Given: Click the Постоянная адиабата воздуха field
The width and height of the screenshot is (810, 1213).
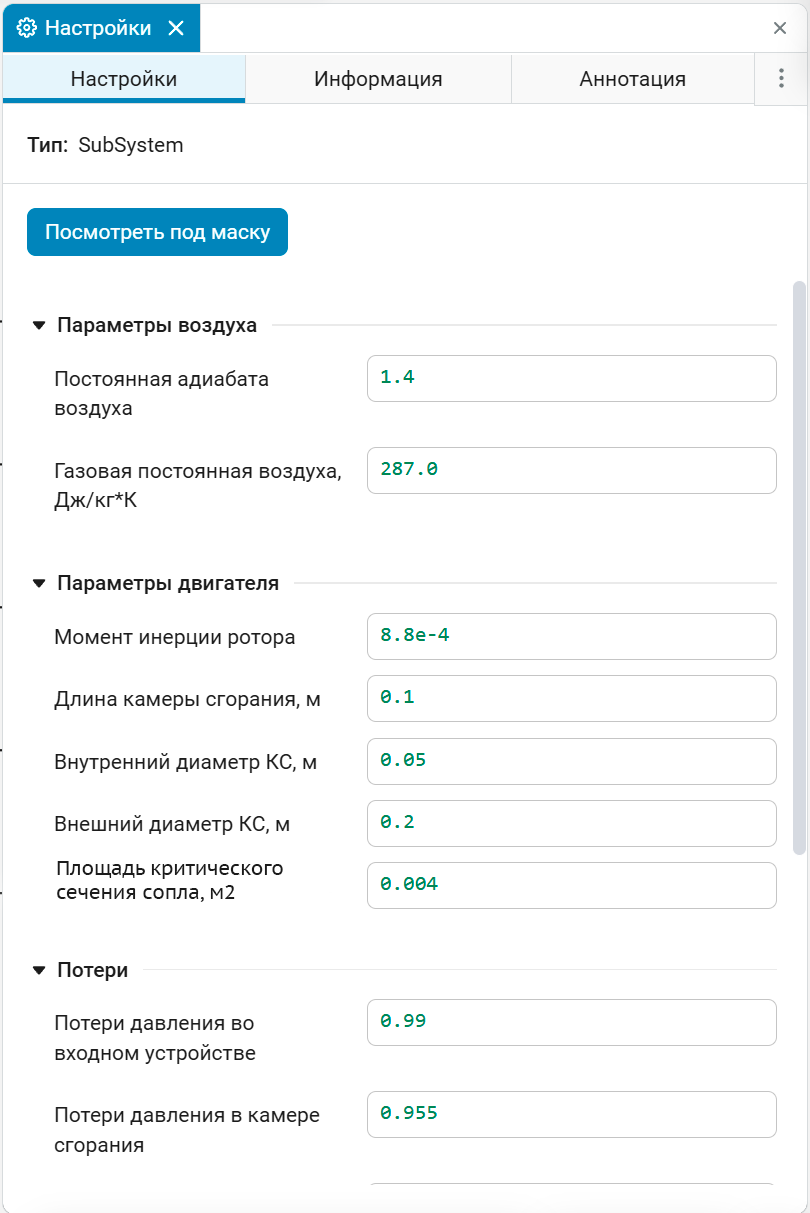Looking at the screenshot, I should pyautogui.click(x=571, y=378).
